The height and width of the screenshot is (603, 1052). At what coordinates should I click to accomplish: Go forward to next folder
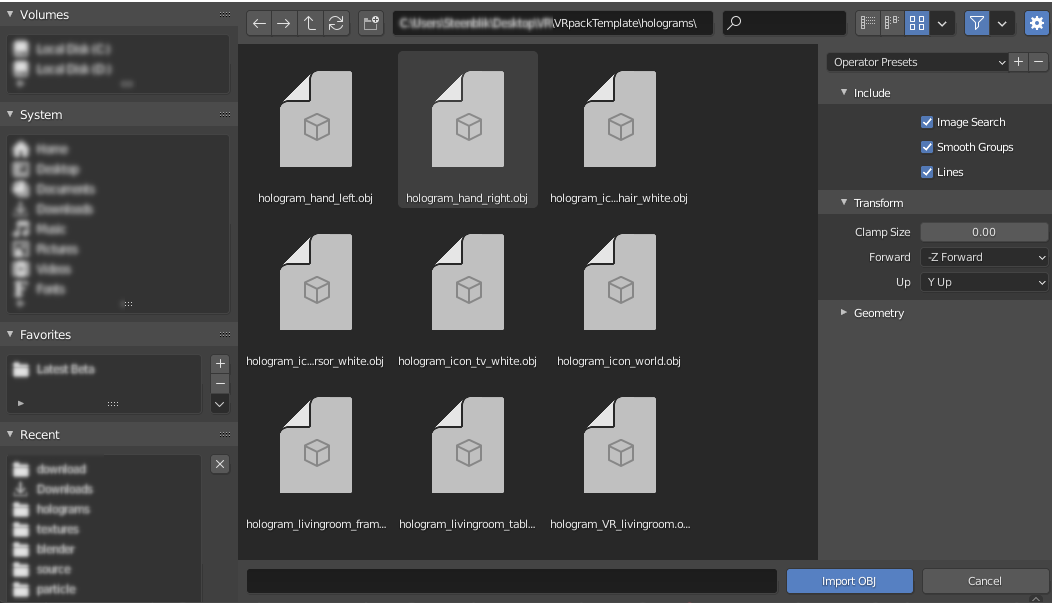tap(284, 23)
